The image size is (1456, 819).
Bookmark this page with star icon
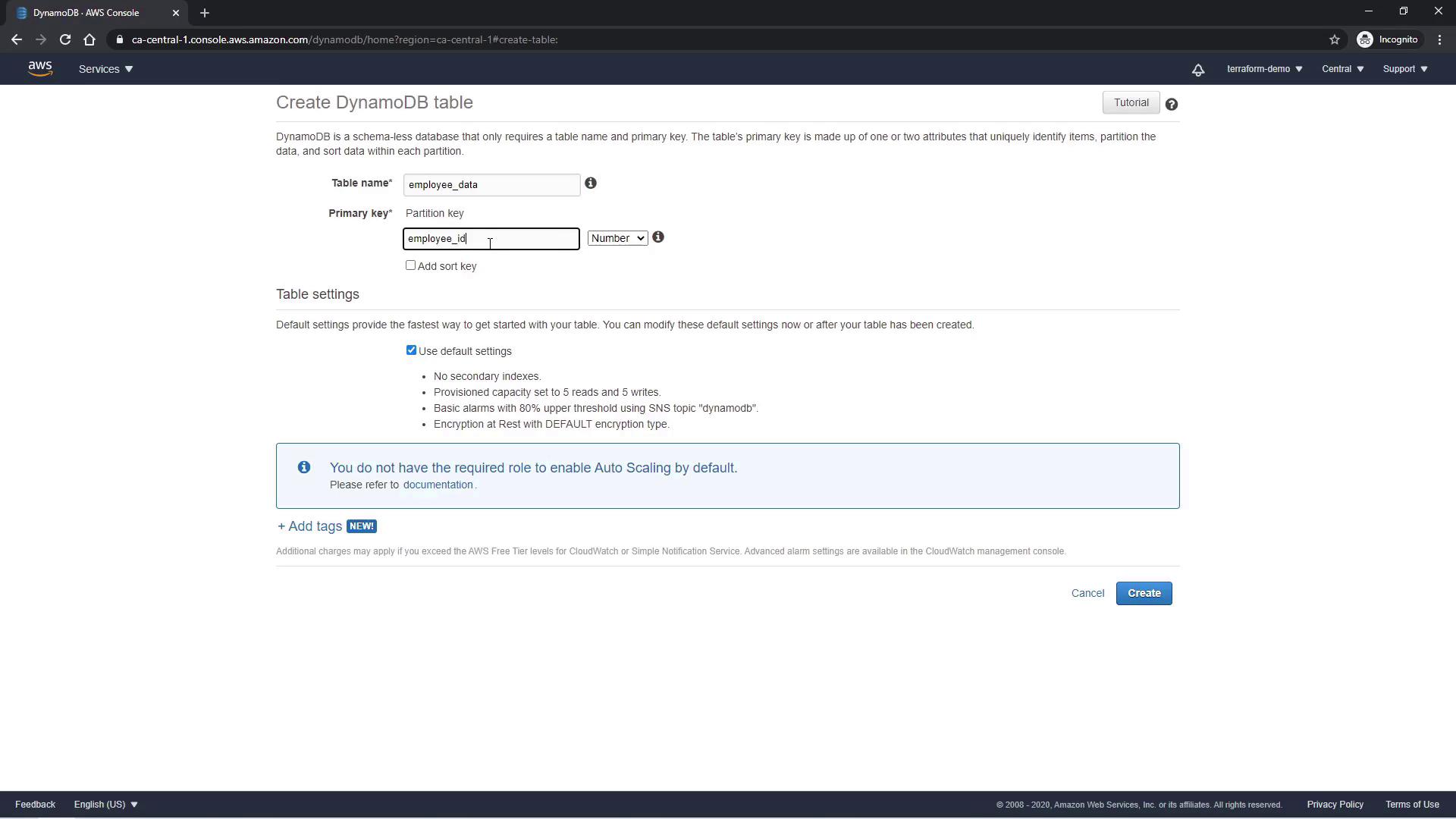[1335, 39]
